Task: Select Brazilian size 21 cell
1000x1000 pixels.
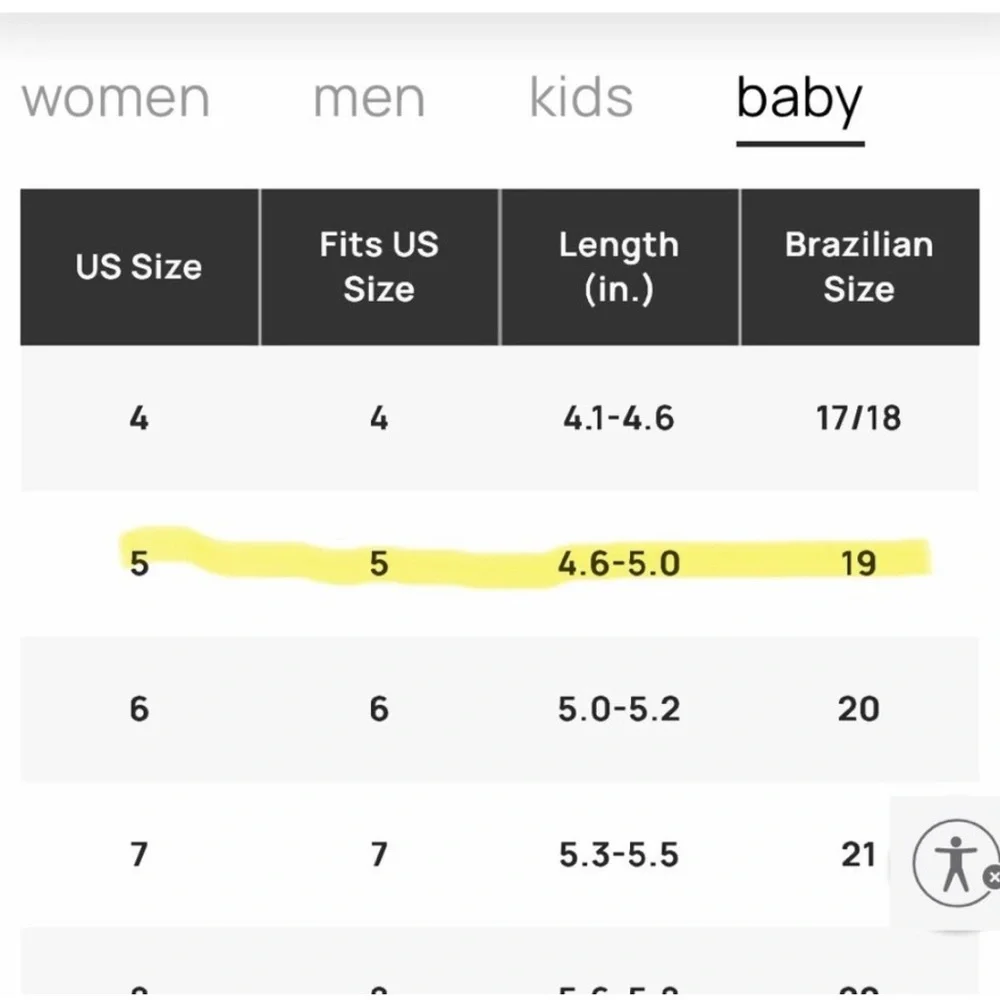Action: tap(858, 855)
